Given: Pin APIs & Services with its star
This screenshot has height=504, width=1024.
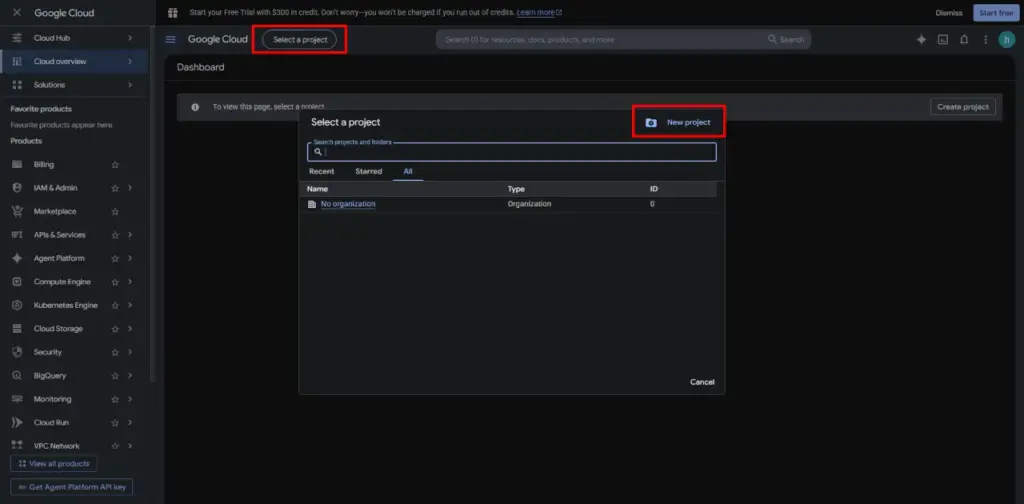Looking at the screenshot, I should coord(115,235).
